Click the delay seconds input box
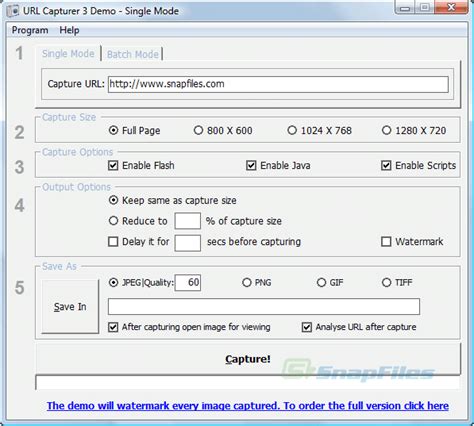 click(x=188, y=243)
